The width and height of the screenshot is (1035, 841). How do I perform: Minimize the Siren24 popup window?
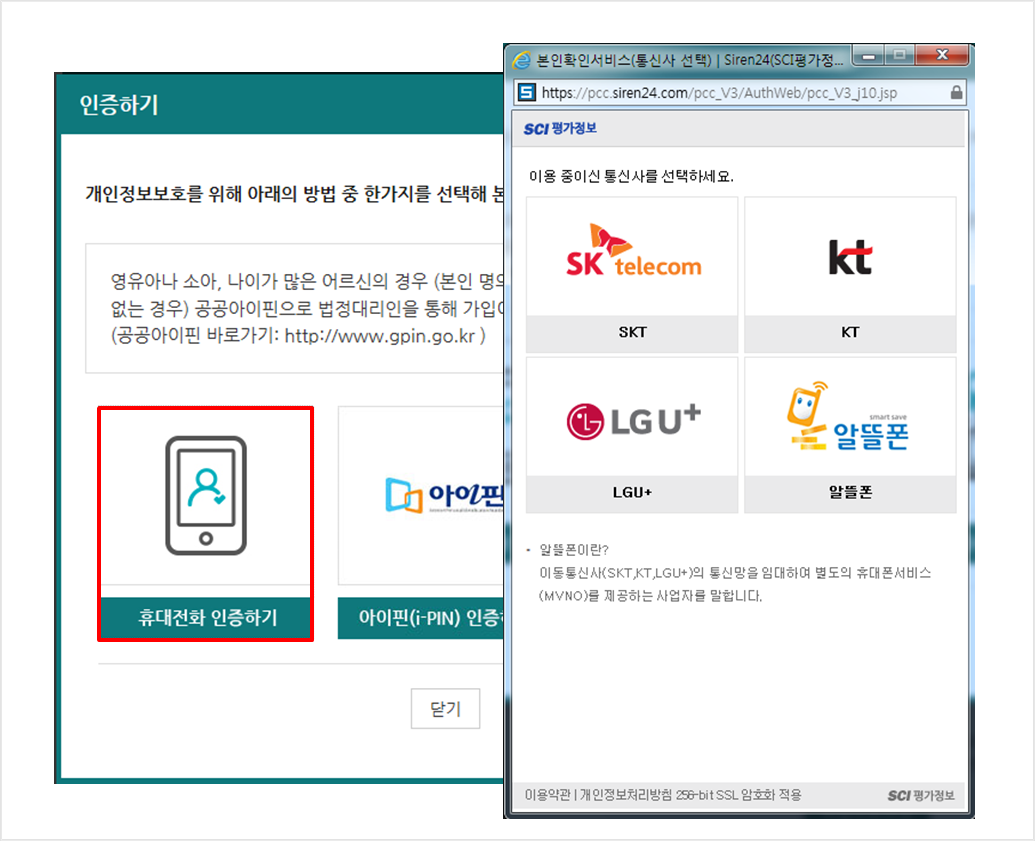(x=869, y=56)
